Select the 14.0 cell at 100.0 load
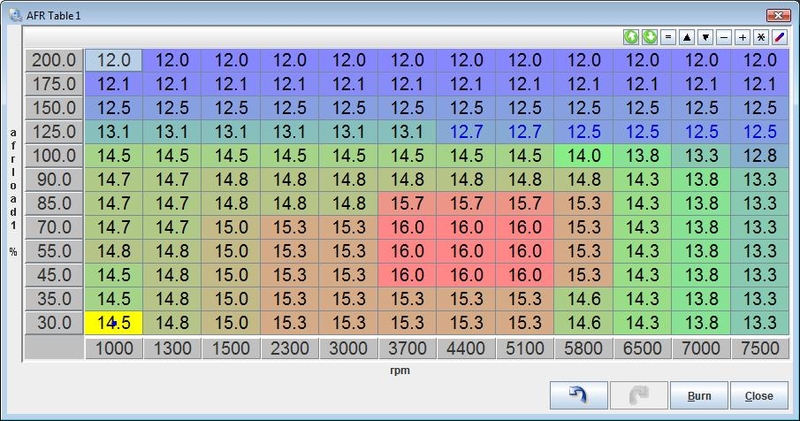800x421 pixels. [584, 156]
